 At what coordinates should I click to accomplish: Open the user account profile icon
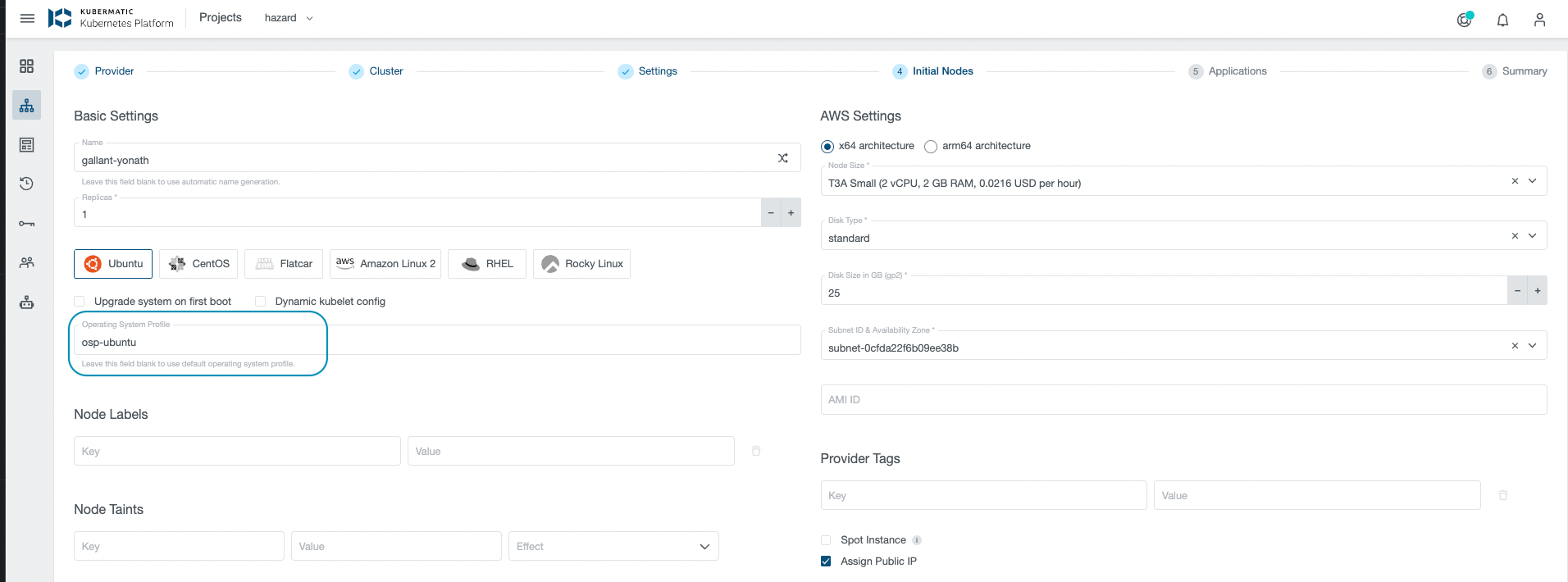click(x=1539, y=20)
